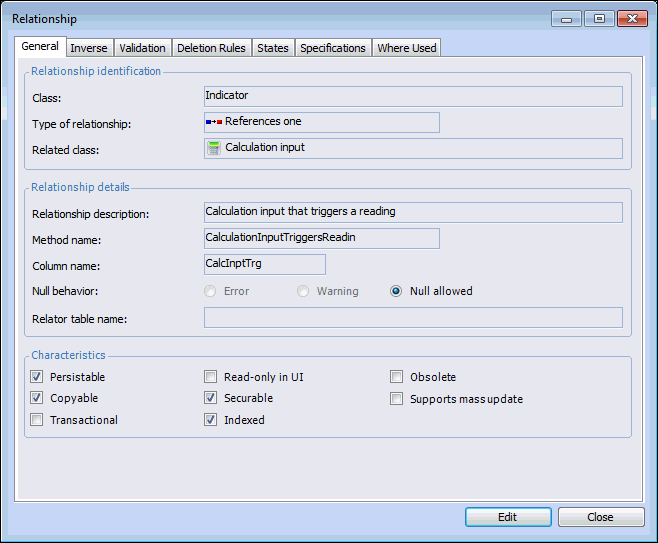The height and width of the screenshot is (543, 658).
Task: Select the Null allowed radio button
Action: click(x=397, y=291)
